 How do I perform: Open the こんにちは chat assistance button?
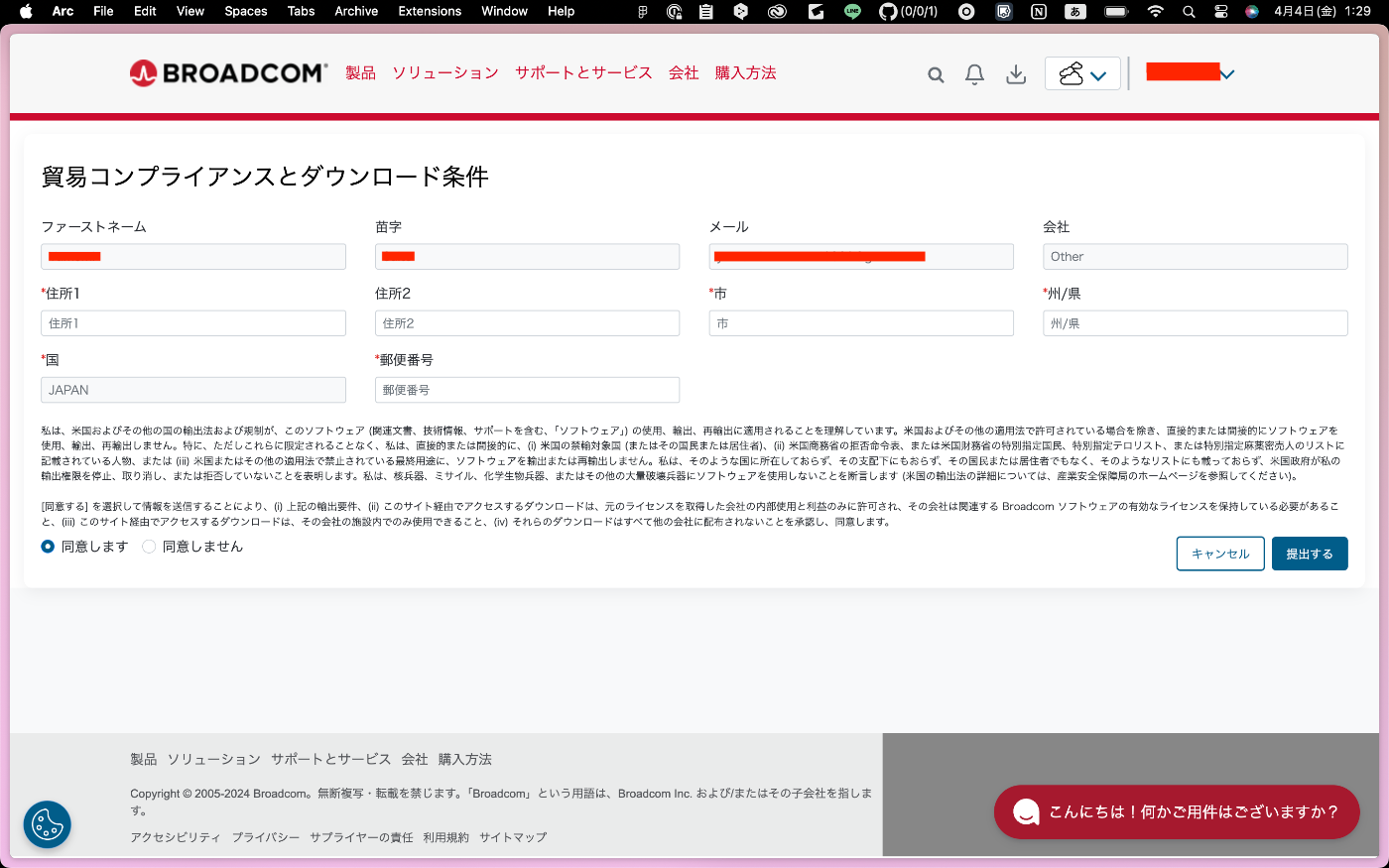[x=1177, y=811]
